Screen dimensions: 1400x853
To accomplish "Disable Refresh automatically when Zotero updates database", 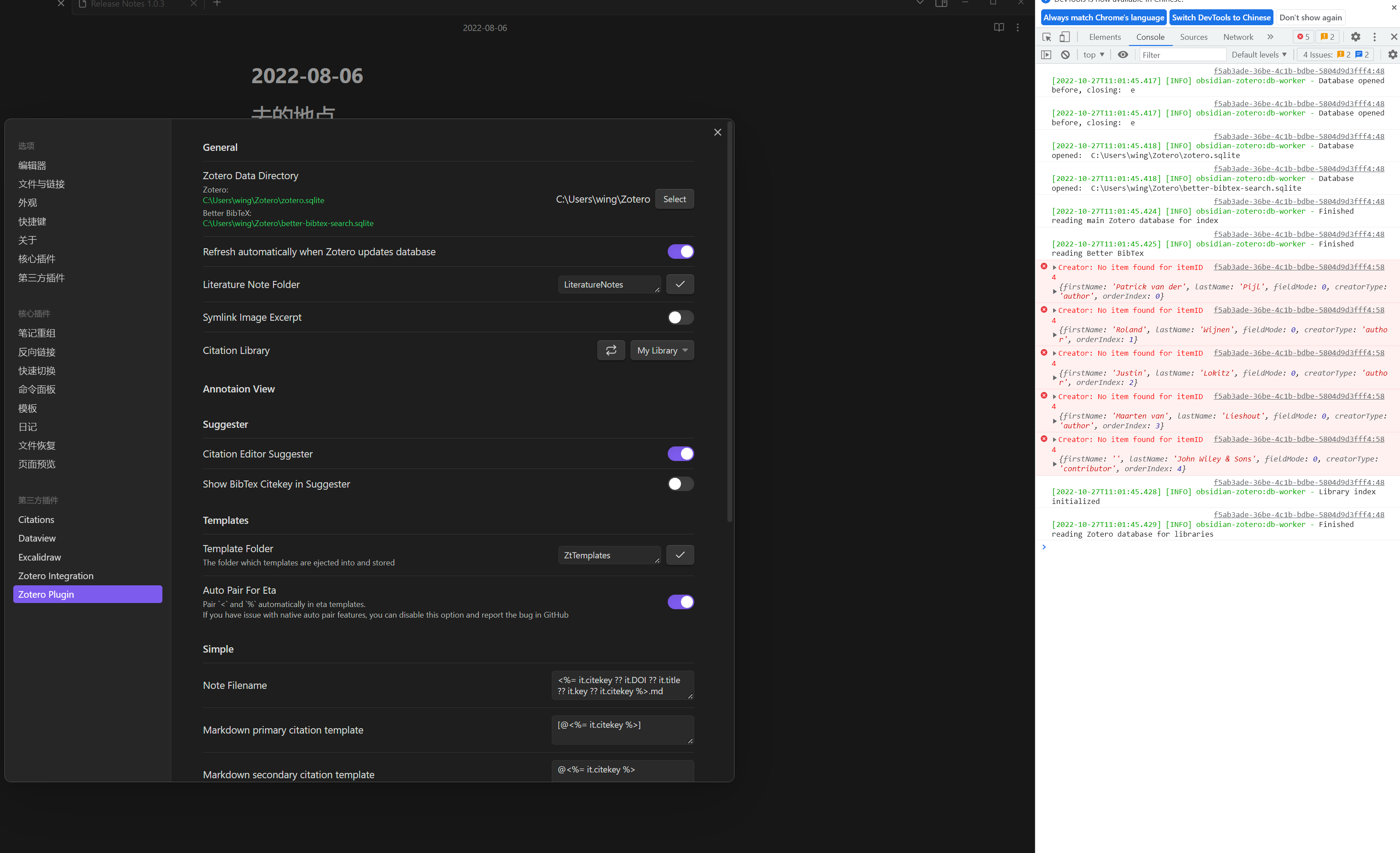I will pyautogui.click(x=680, y=252).
